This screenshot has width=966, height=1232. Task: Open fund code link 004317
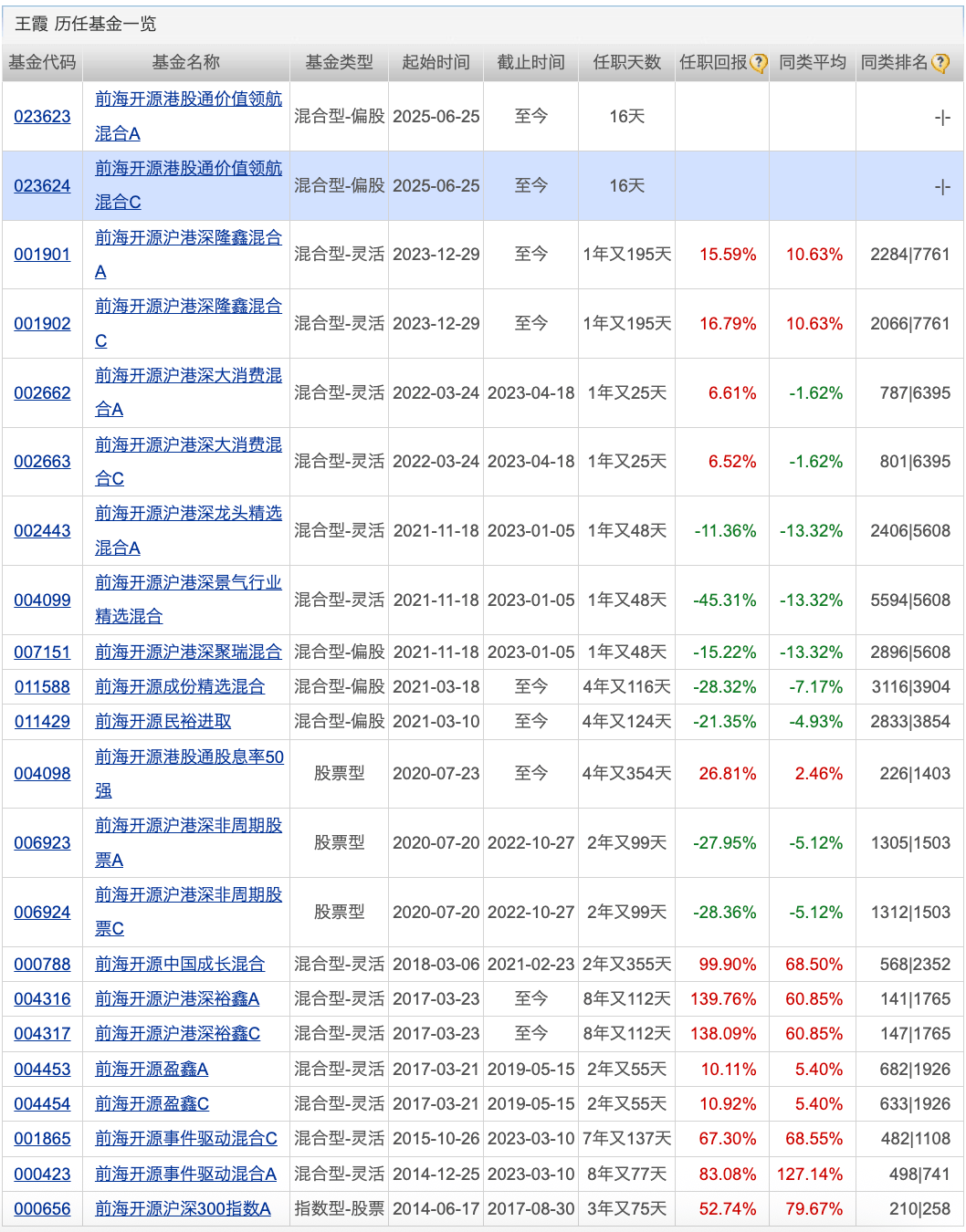[42, 1033]
